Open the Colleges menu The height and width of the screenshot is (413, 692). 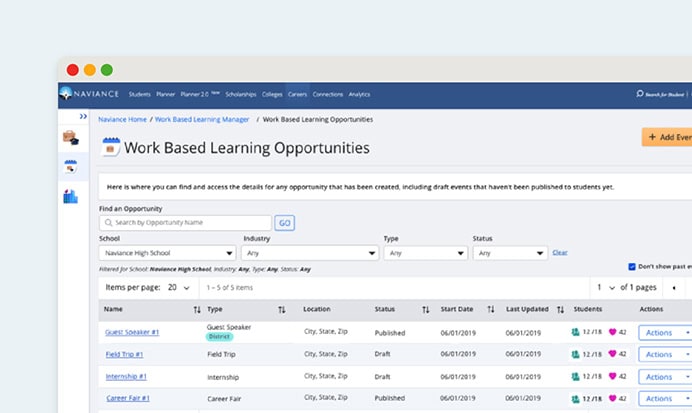tap(272, 94)
